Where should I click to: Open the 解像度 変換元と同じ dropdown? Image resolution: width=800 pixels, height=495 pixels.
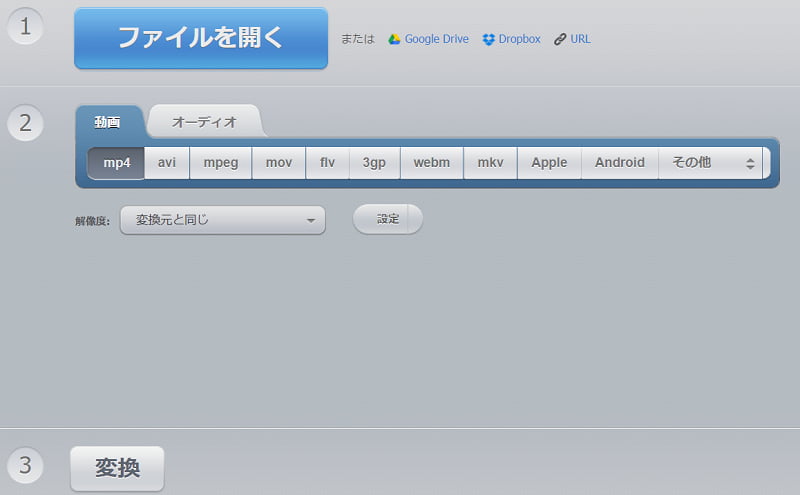tap(223, 220)
